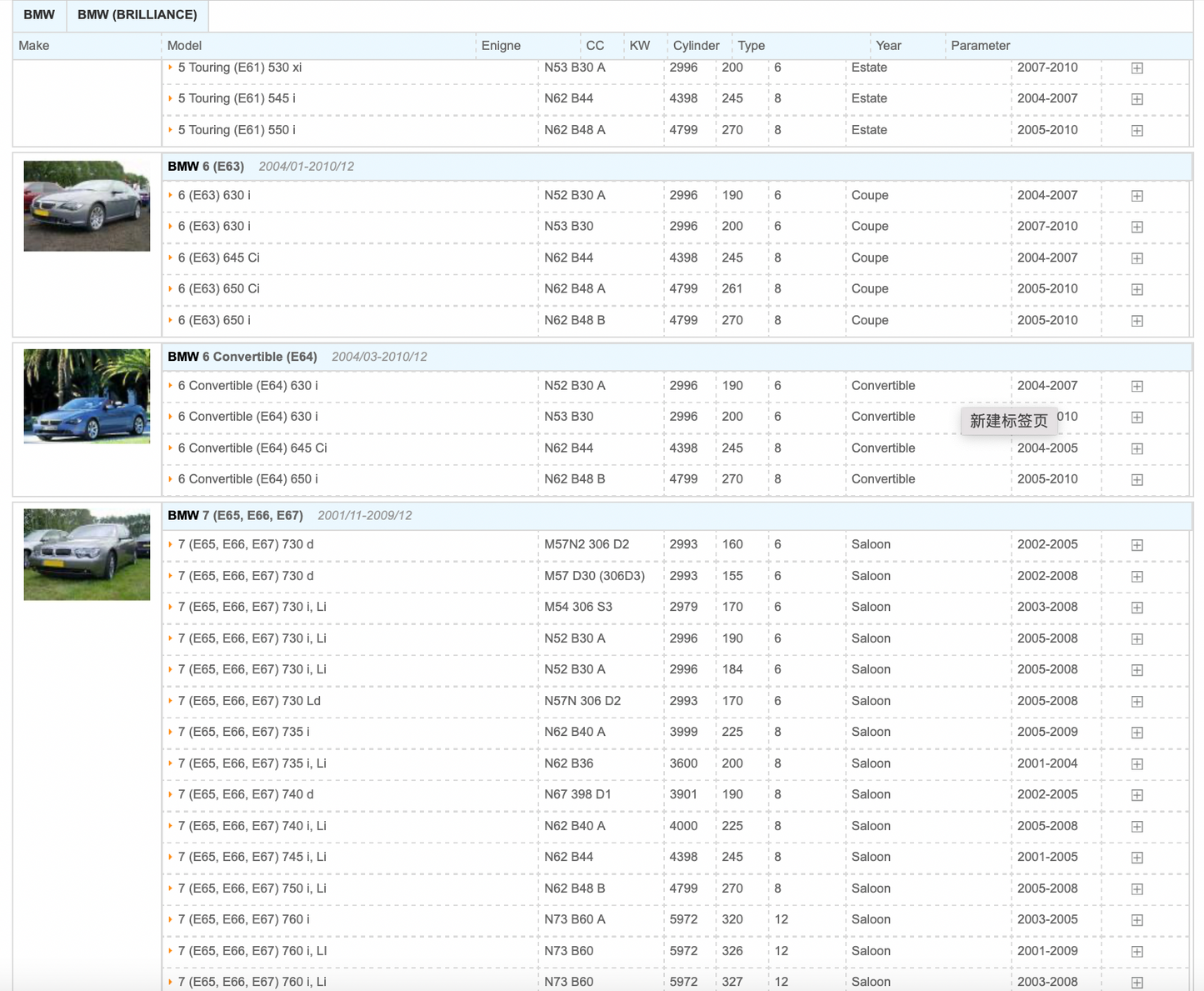This screenshot has width=1204, height=991.
Task: Expand plus icon for Convertible 630 i N52 B30 A
Action: pos(1137,386)
